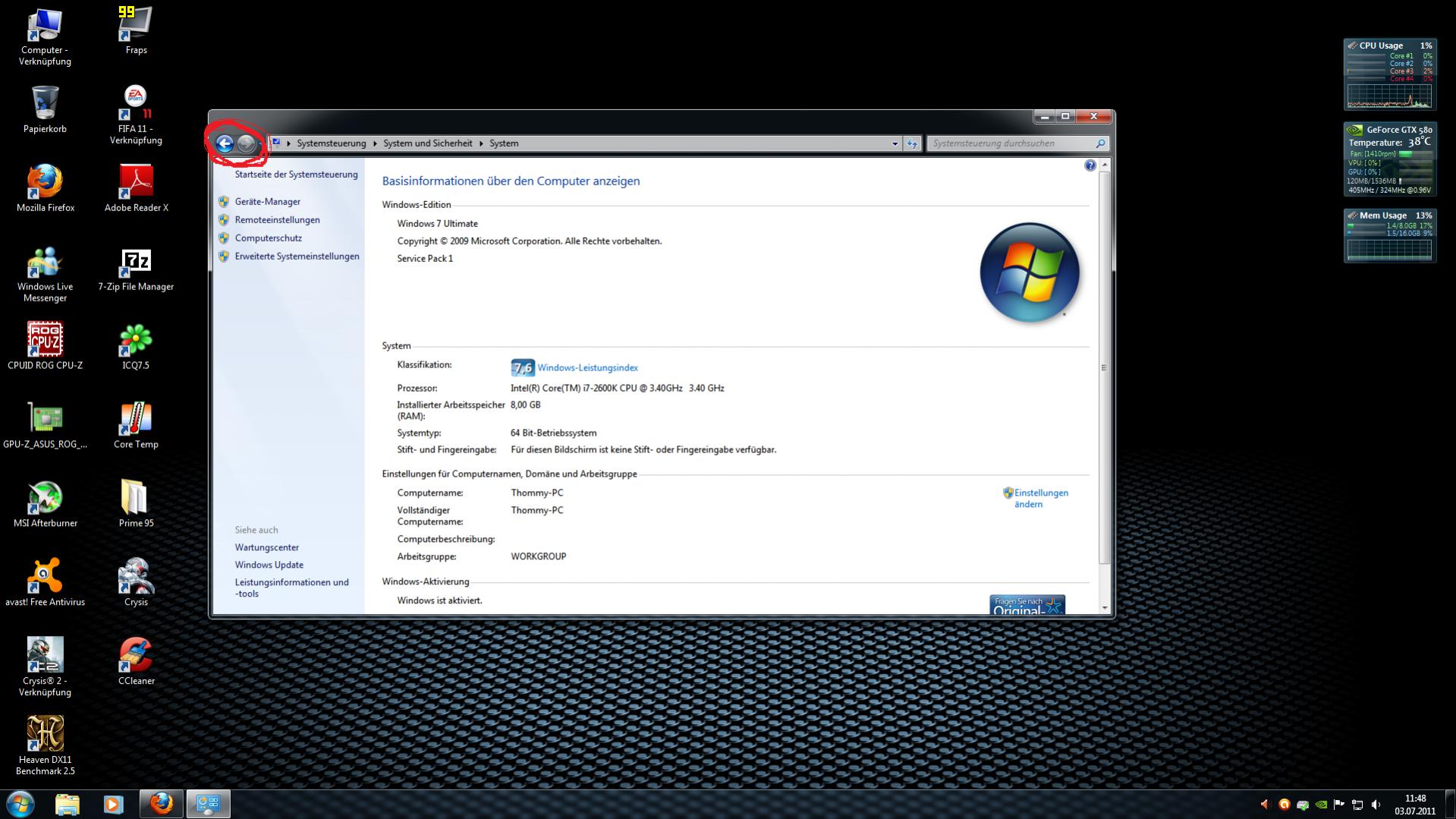Click the Control Panel taskbar button
1456x819 pixels.
click(208, 804)
